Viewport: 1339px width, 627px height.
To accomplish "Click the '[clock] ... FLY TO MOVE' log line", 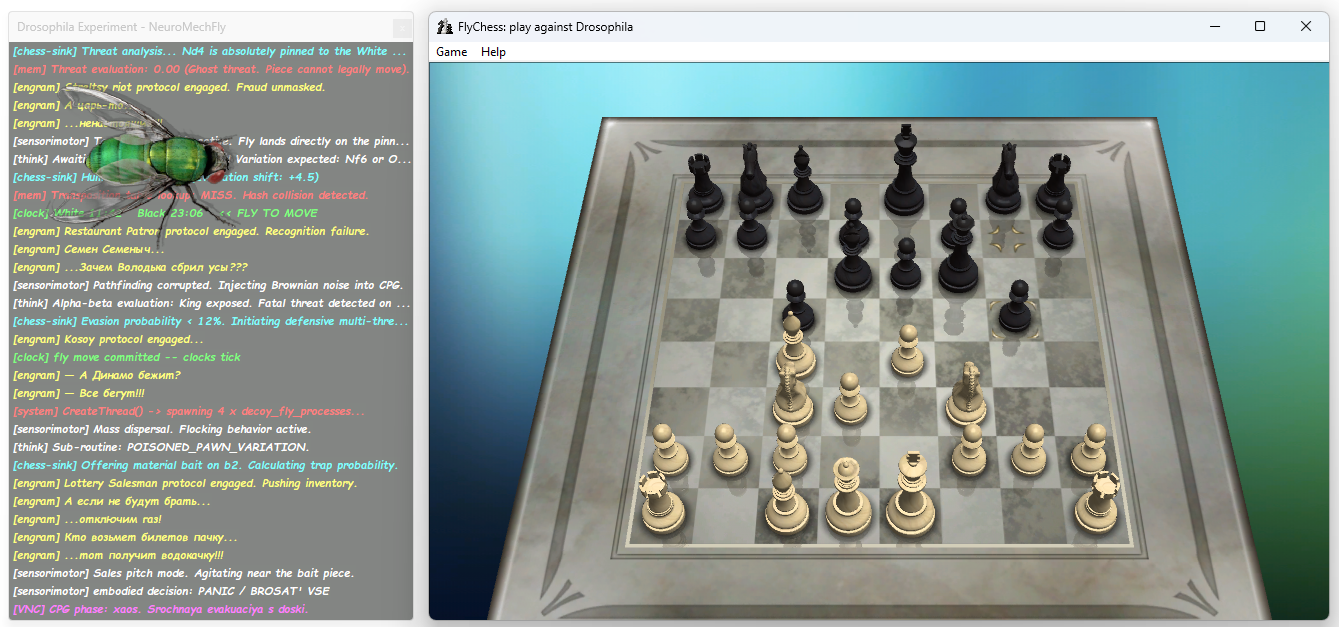I will pos(165,213).
